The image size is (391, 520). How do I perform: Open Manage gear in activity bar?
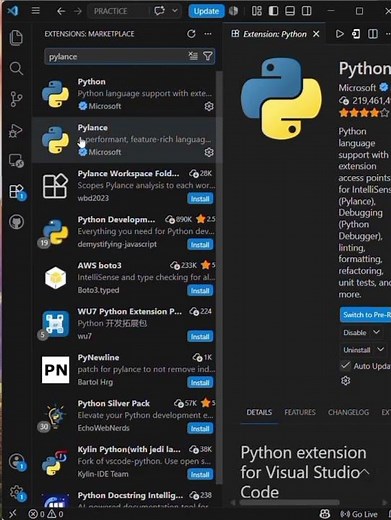pos(17,492)
